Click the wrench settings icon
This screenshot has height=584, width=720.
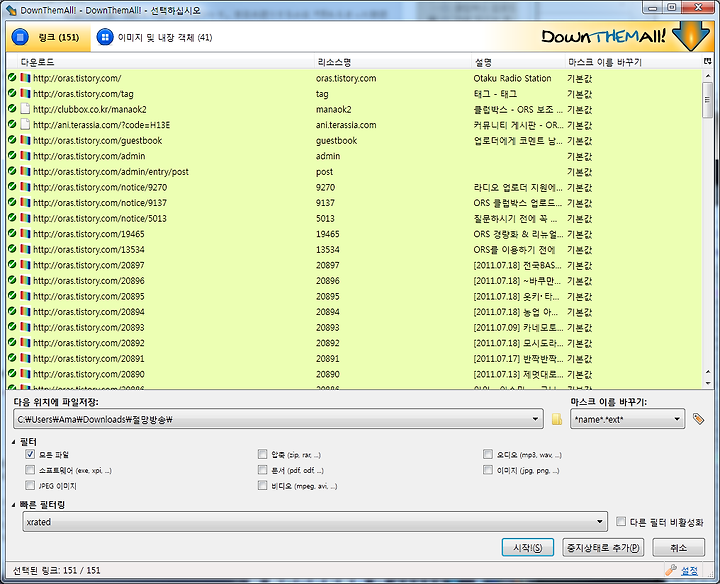point(670,570)
